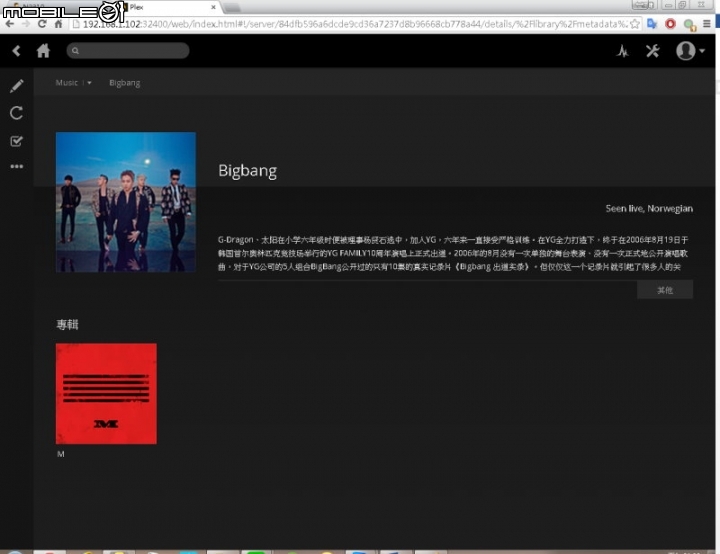This screenshot has width=720, height=554.
Task: Go to browser home page
Action: point(58,24)
